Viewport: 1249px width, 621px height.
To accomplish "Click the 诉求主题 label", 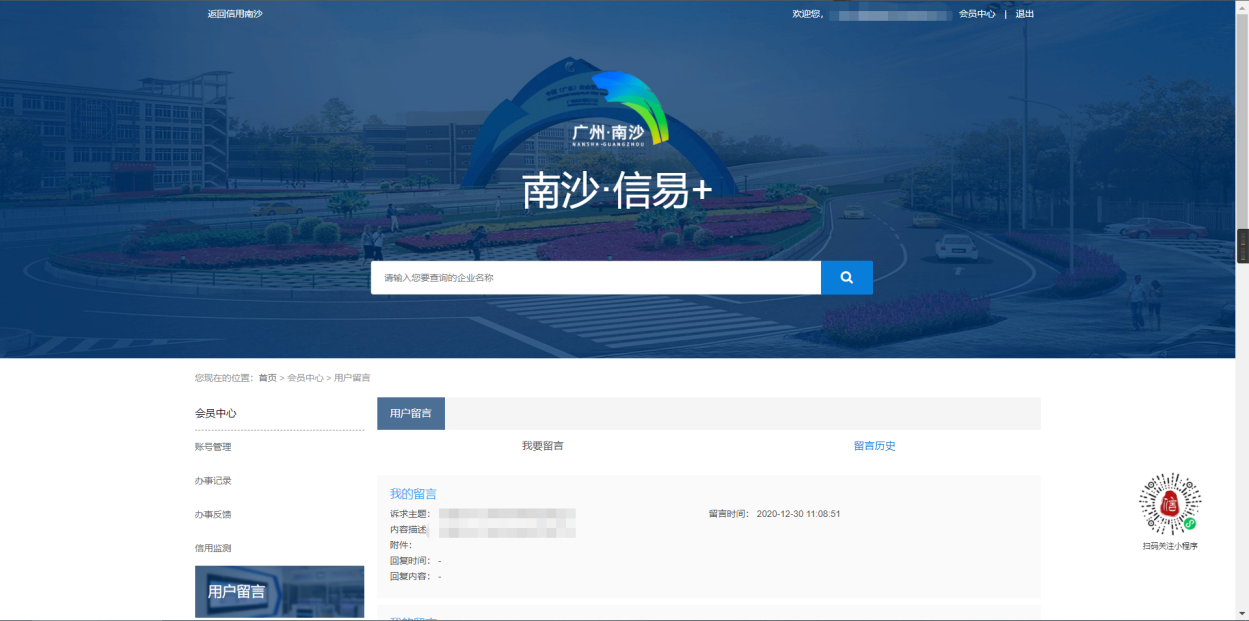I will 409,514.
